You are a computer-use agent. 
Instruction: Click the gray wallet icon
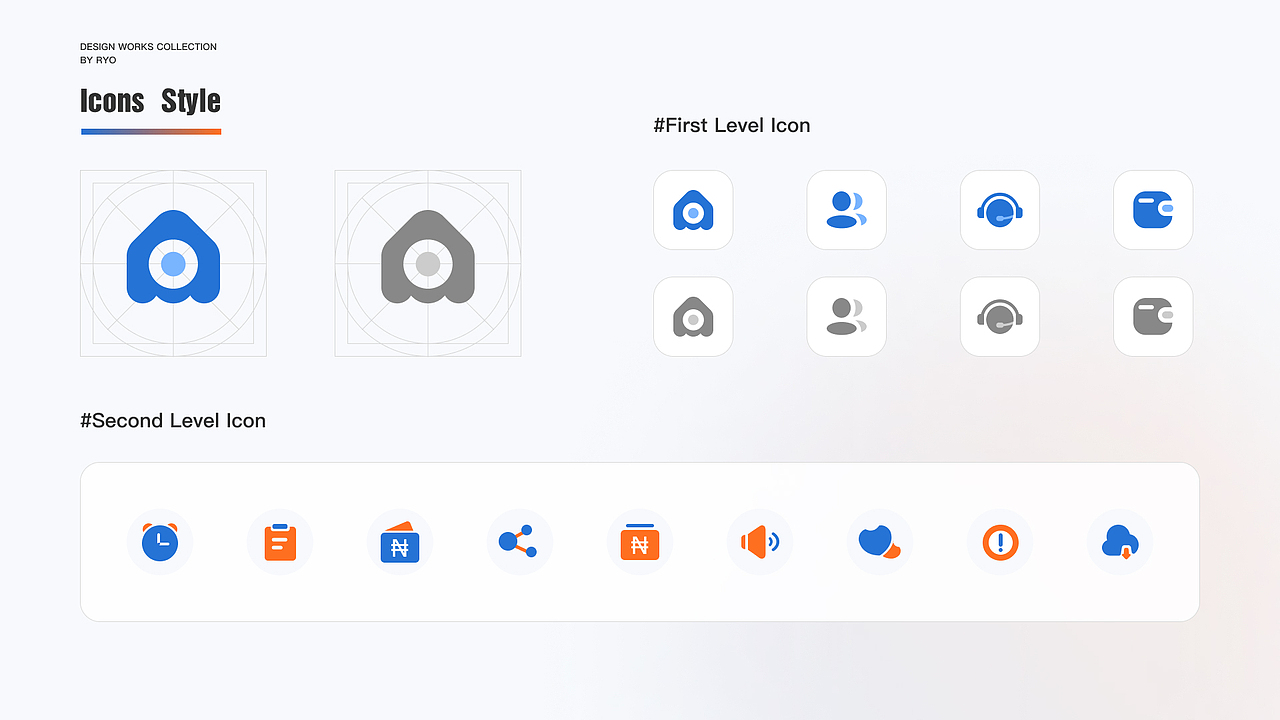click(1153, 317)
